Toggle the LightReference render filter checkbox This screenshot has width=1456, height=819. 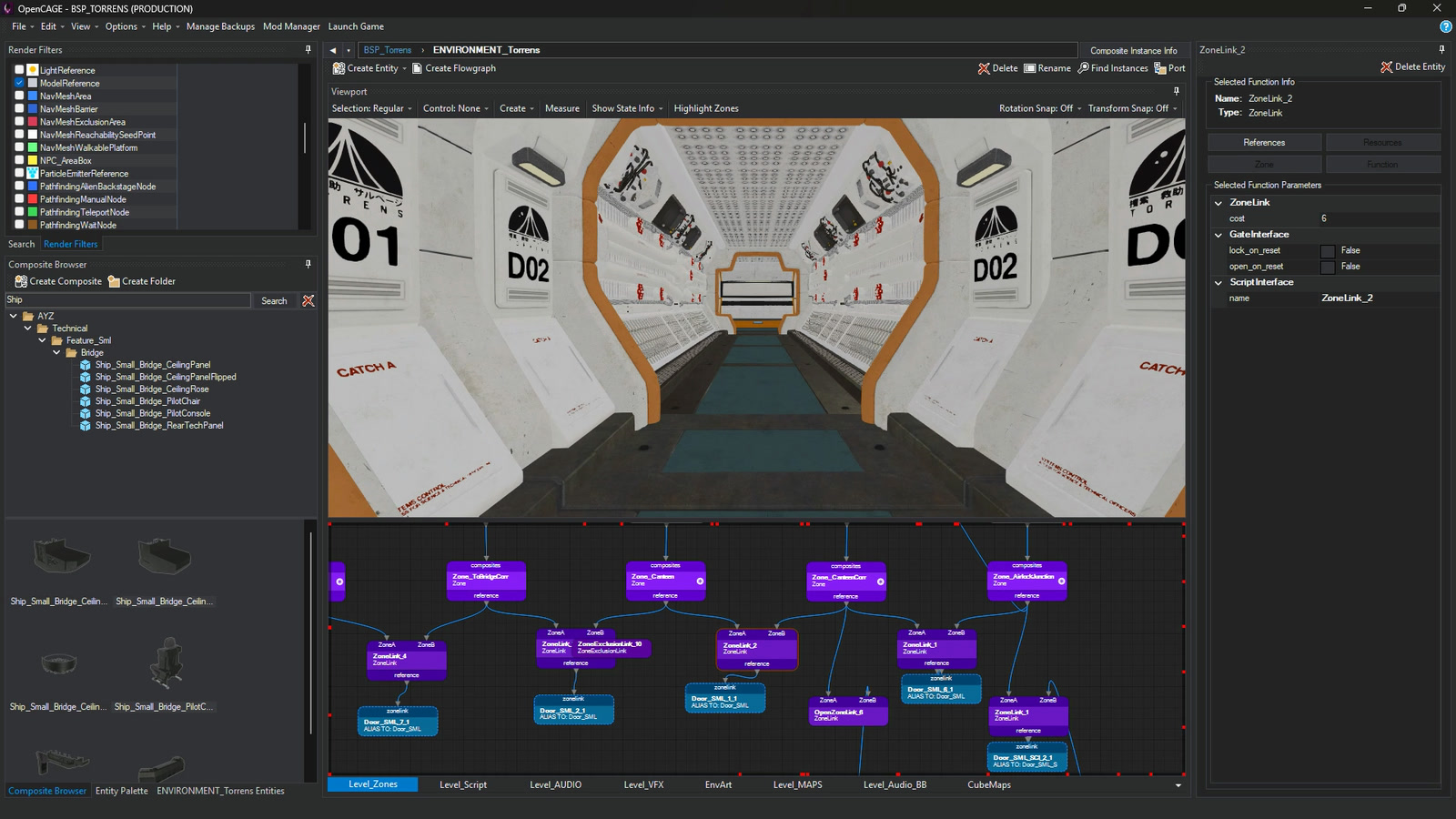[x=19, y=70]
